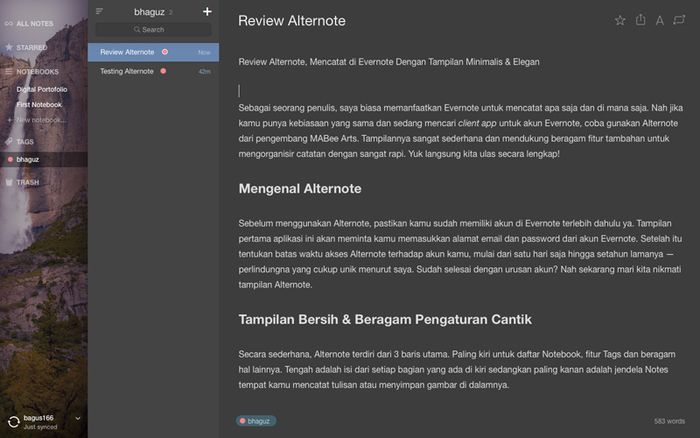Screen dimensions: 700x438
Task: Click the Review Alternote note title
Action: click(x=292, y=21)
